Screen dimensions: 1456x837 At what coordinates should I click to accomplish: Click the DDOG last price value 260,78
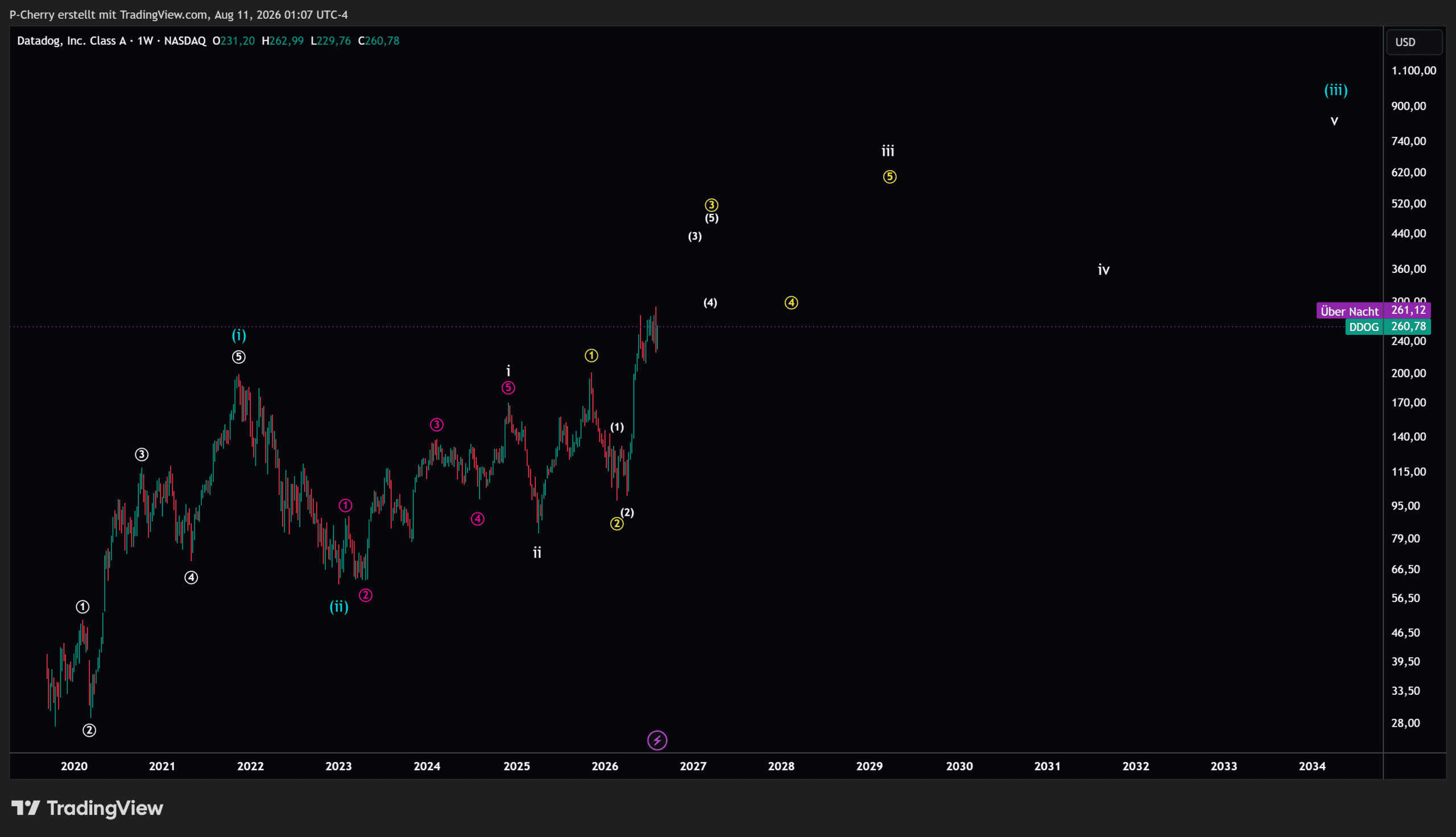tap(1408, 326)
